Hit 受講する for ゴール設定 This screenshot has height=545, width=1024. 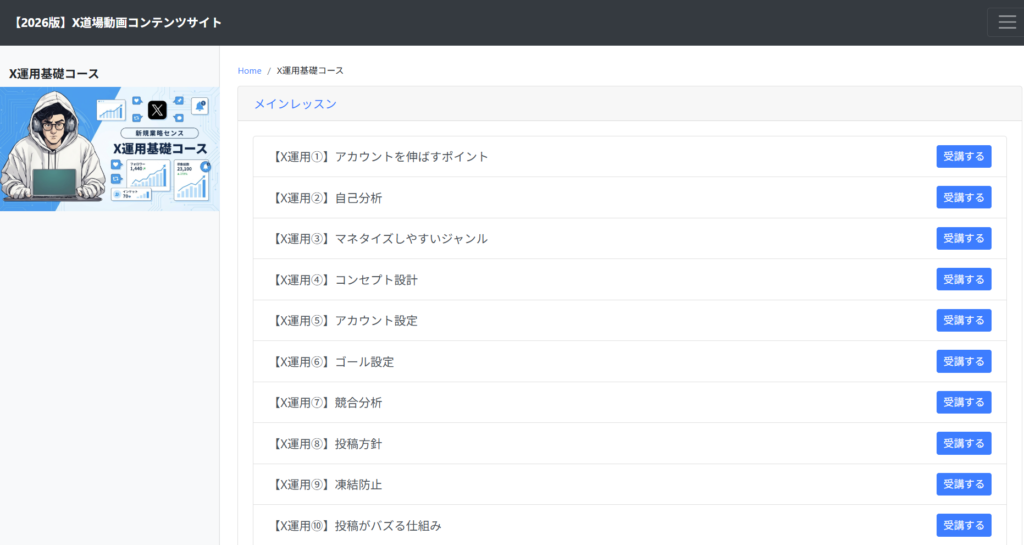(x=963, y=361)
